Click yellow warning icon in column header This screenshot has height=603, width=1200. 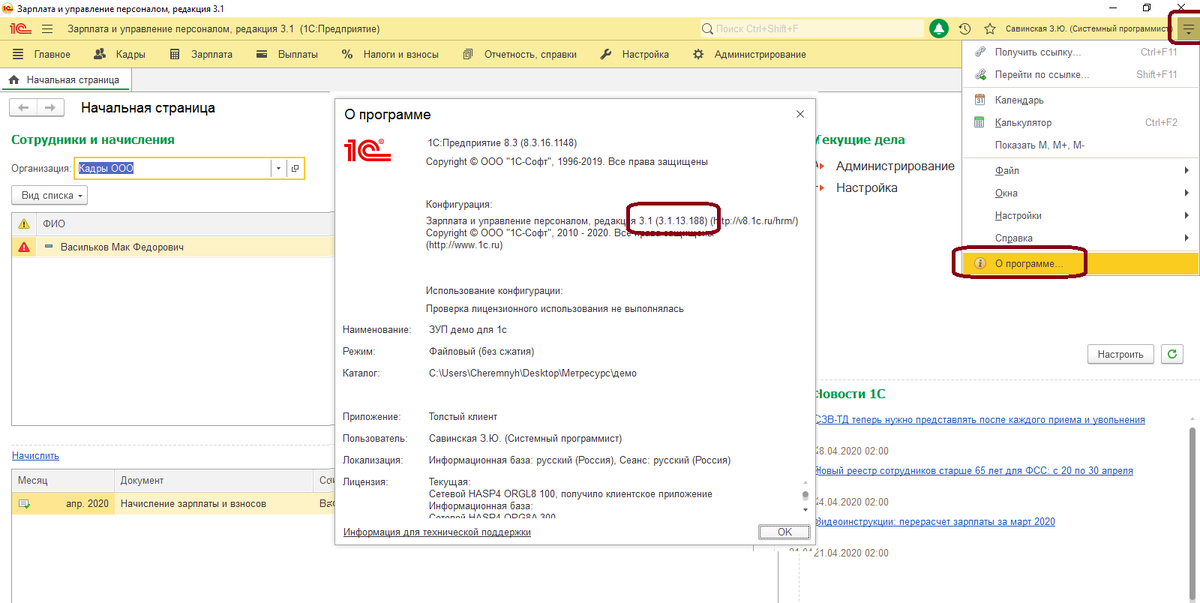coord(24,223)
